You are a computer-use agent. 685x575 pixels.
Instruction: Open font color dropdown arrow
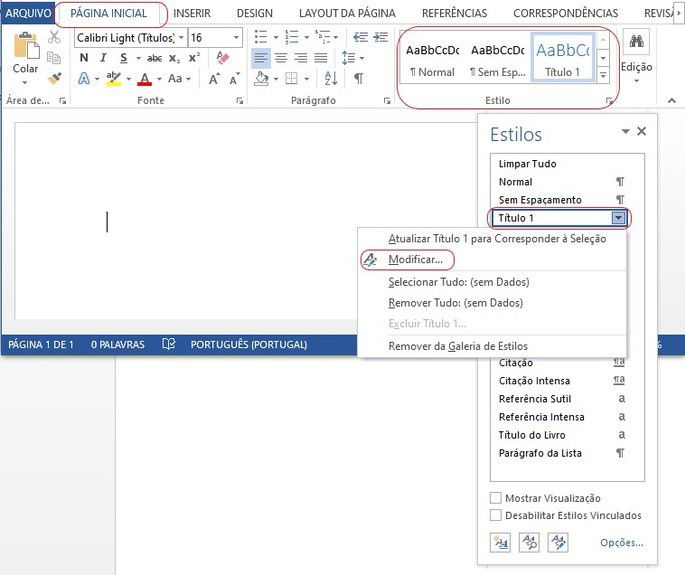(x=159, y=79)
